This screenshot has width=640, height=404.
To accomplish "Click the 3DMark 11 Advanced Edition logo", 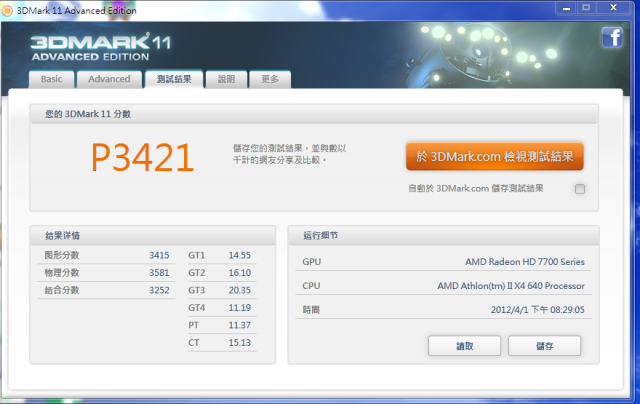I will click(101, 47).
